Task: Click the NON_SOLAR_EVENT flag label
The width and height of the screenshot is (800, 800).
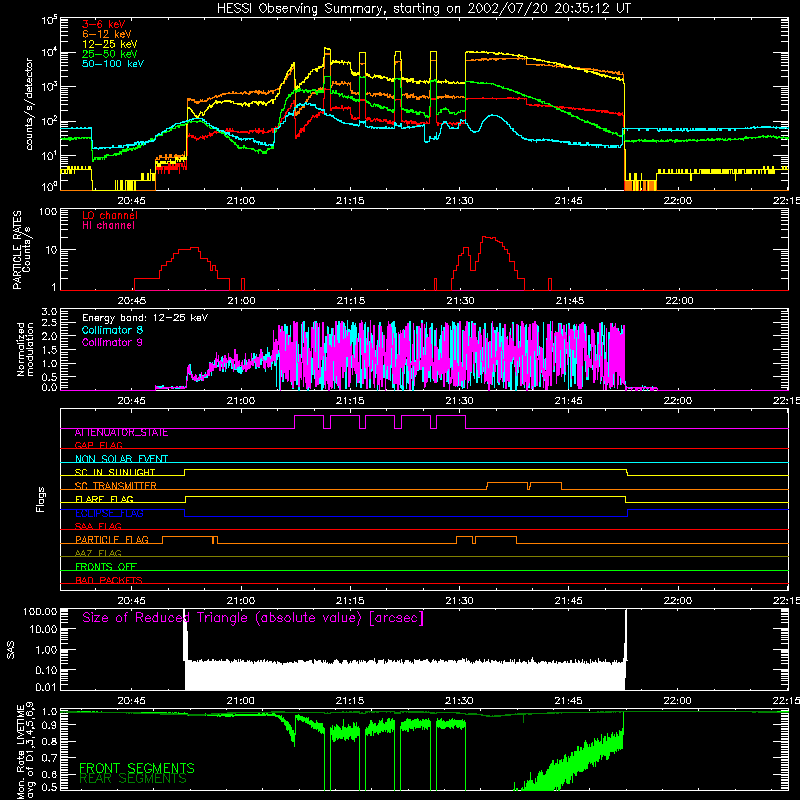Action: pos(121,459)
